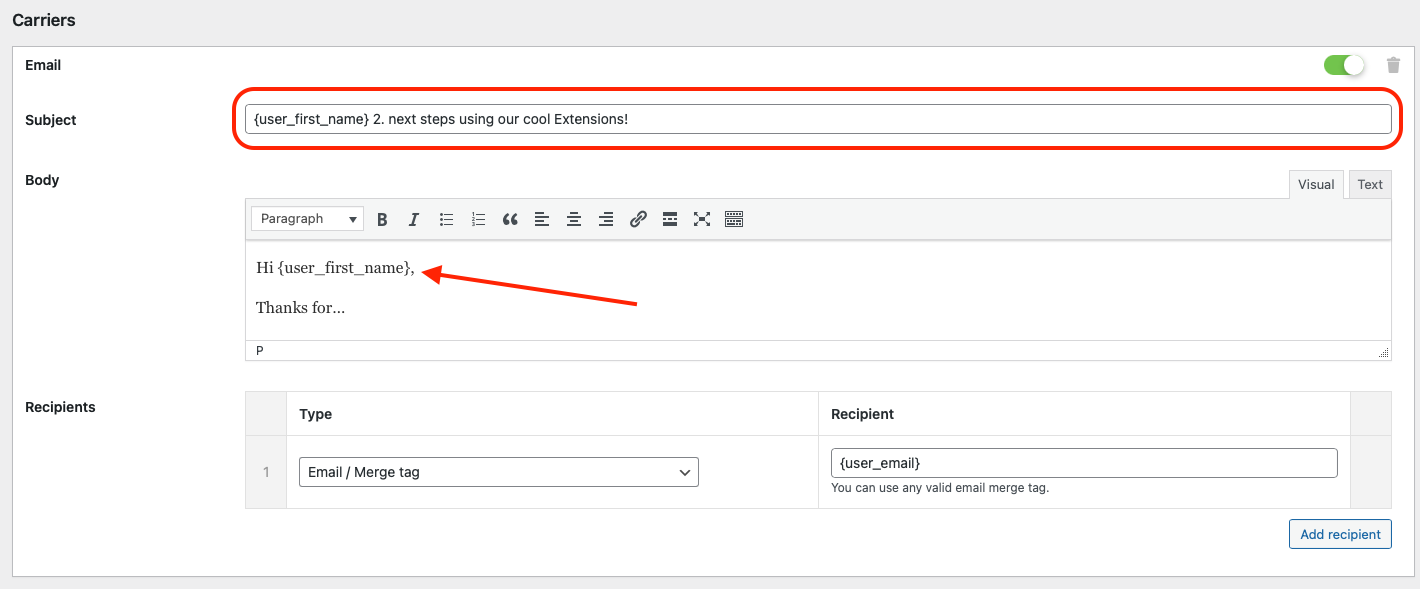Click the keyboard shortcuts toolbar icon
1420x589 pixels.
(x=733, y=218)
